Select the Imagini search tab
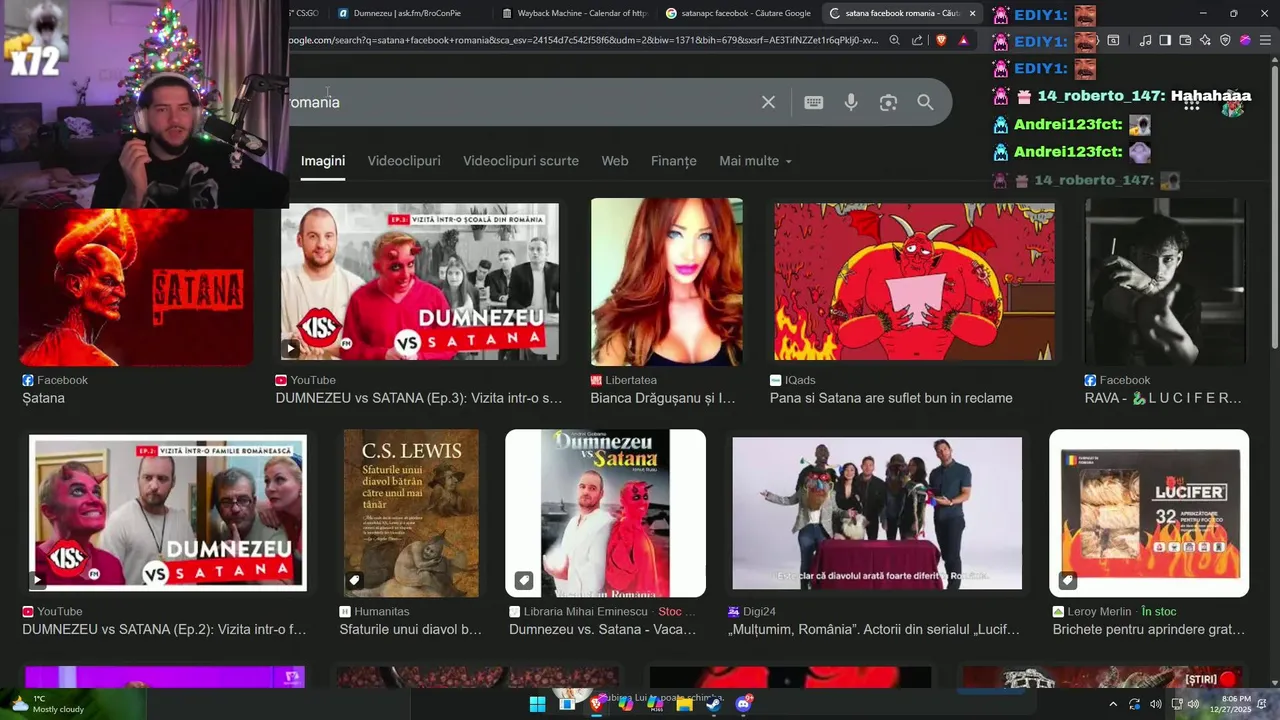This screenshot has width=1280, height=720. pos(323,161)
